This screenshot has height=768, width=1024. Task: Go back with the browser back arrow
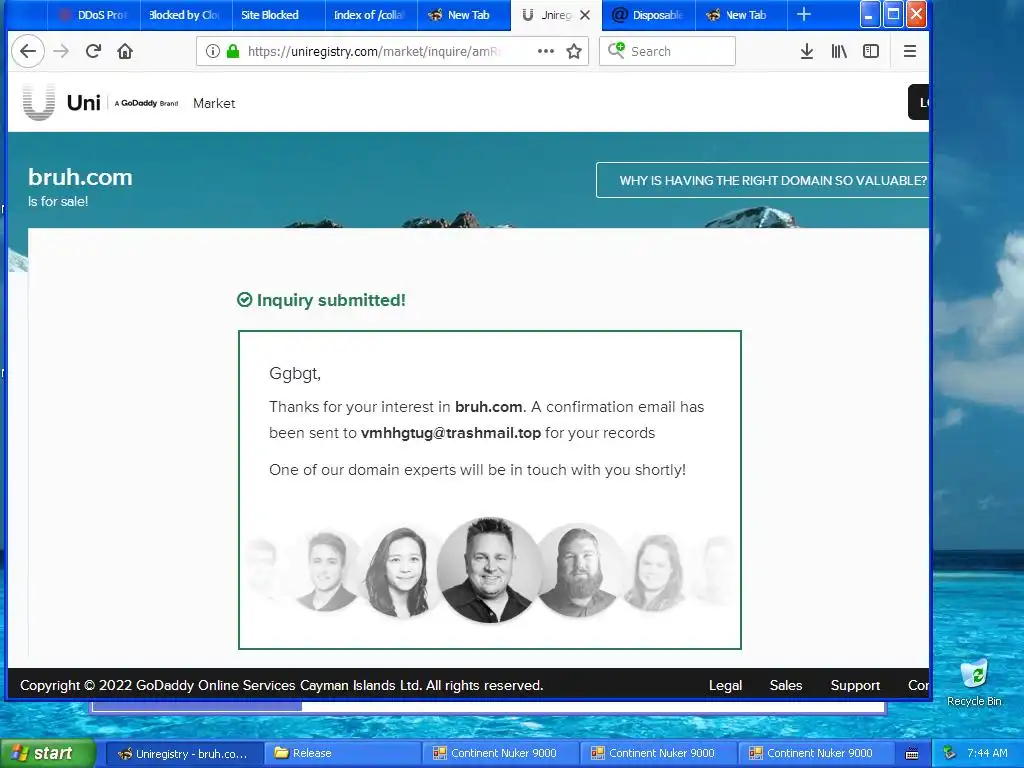click(27, 51)
